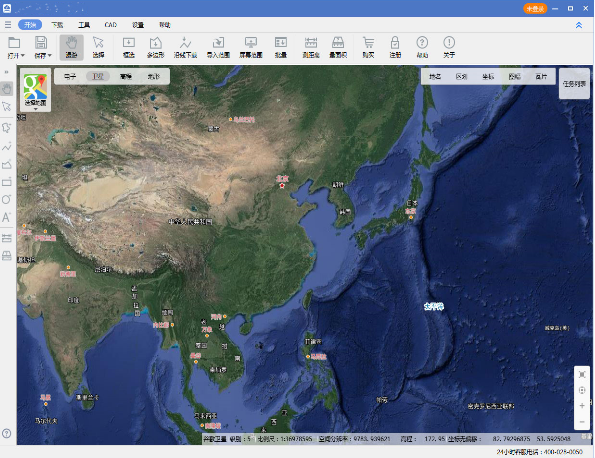This screenshot has height=458, width=595.
Task: Zoom in with the plus map control
Action: coord(582,406)
